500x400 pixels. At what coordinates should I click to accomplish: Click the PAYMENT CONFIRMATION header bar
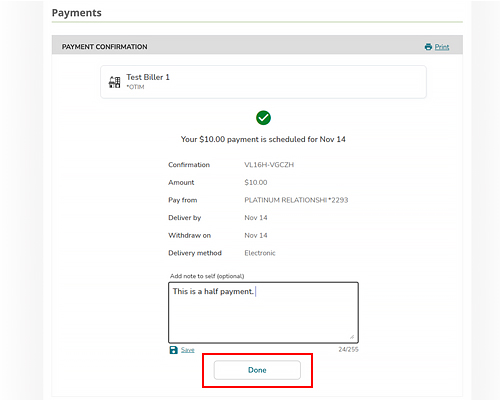point(257,45)
